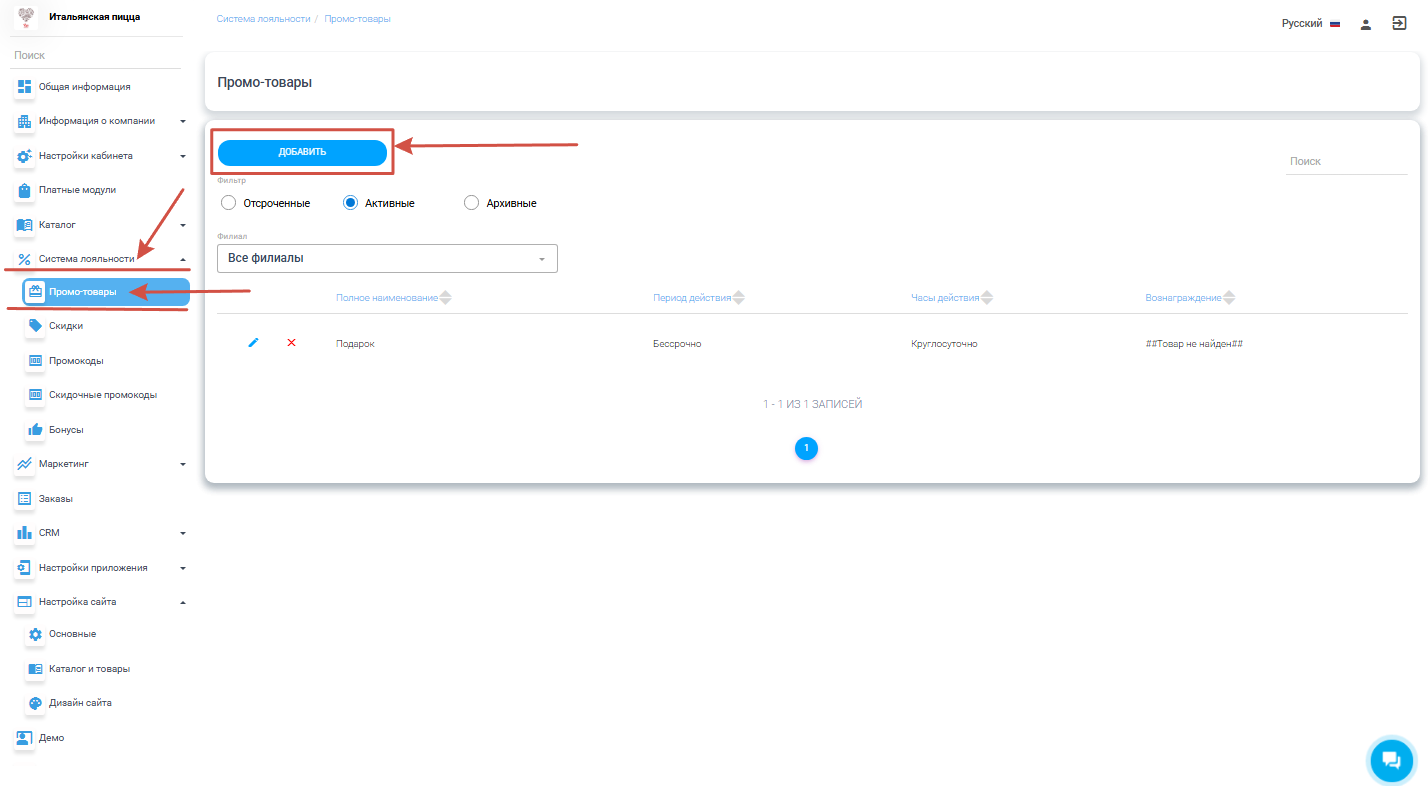Image resolution: width=1428 pixels, height=786 pixels.
Task: Go to Заказы in the sidebar
Action: [x=56, y=499]
